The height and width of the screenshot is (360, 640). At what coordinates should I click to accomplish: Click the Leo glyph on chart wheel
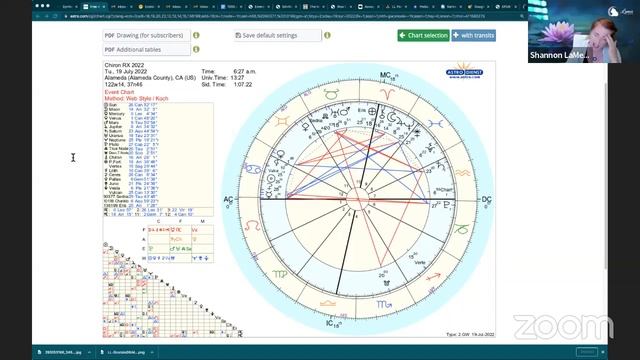(252, 225)
